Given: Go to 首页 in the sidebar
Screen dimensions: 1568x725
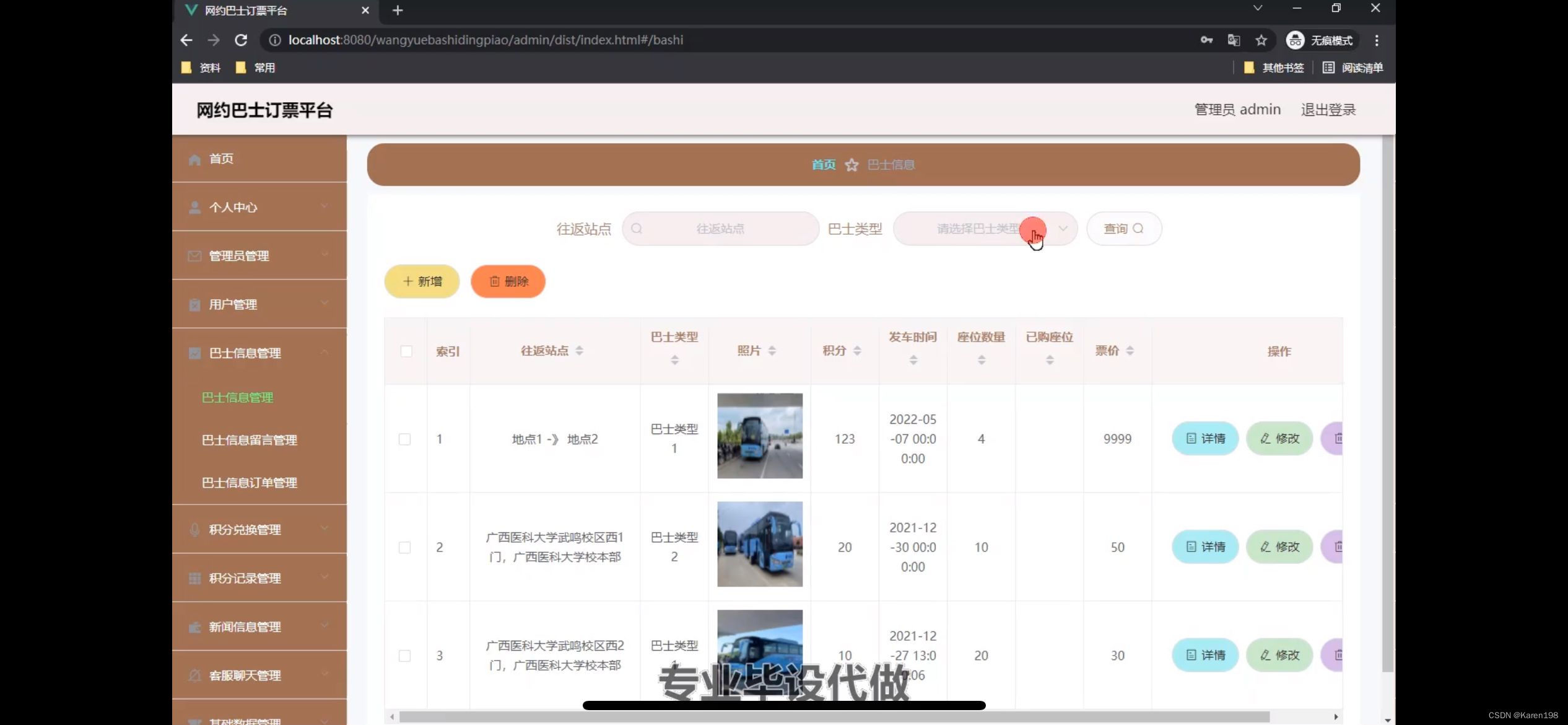Looking at the screenshot, I should pos(259,159).
